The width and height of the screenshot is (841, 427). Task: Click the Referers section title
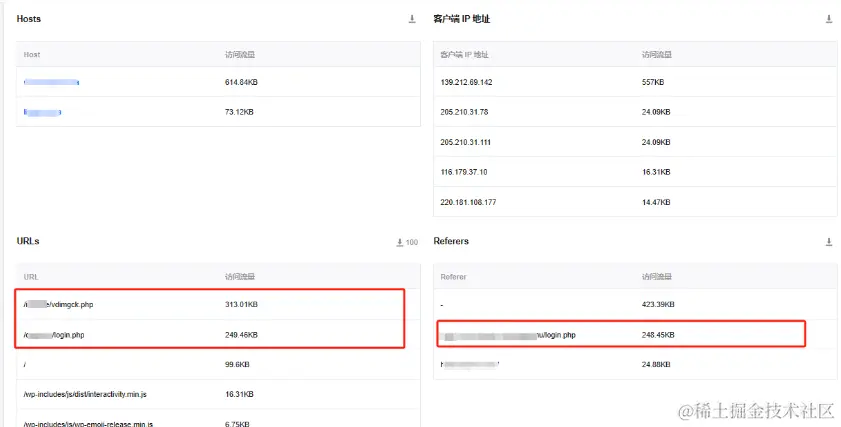point(451,241)
